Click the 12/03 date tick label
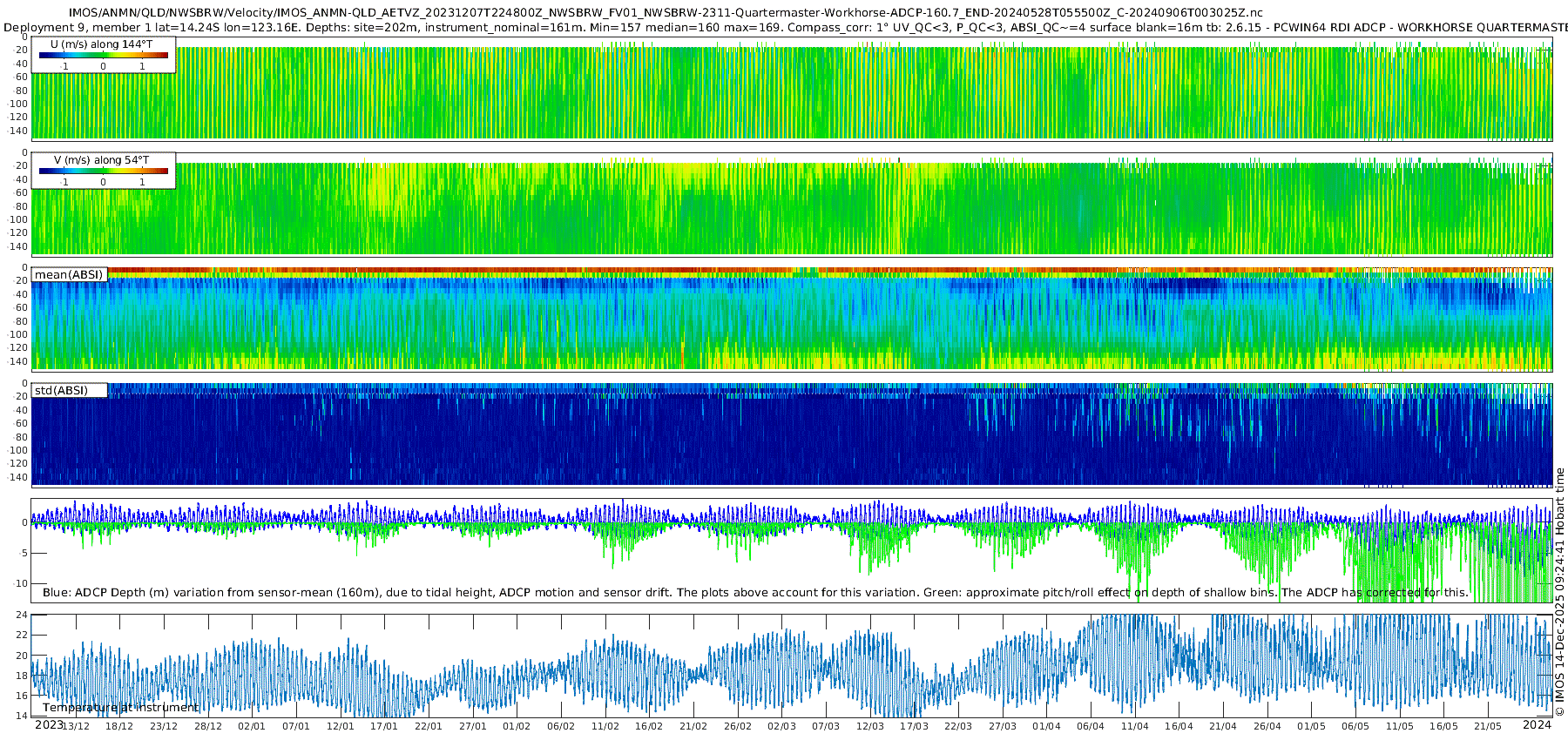 pyautogui.click(x=870, y=726)
